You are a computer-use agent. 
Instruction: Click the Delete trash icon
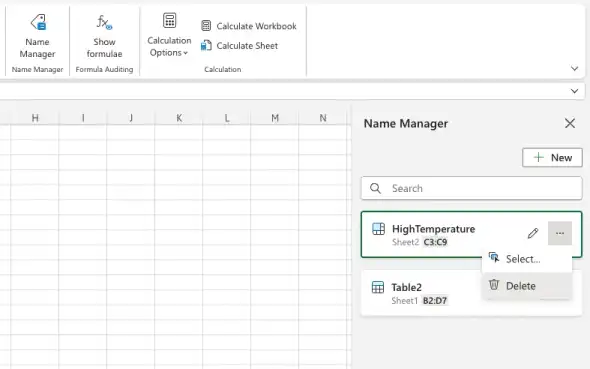tap(494, 285)
